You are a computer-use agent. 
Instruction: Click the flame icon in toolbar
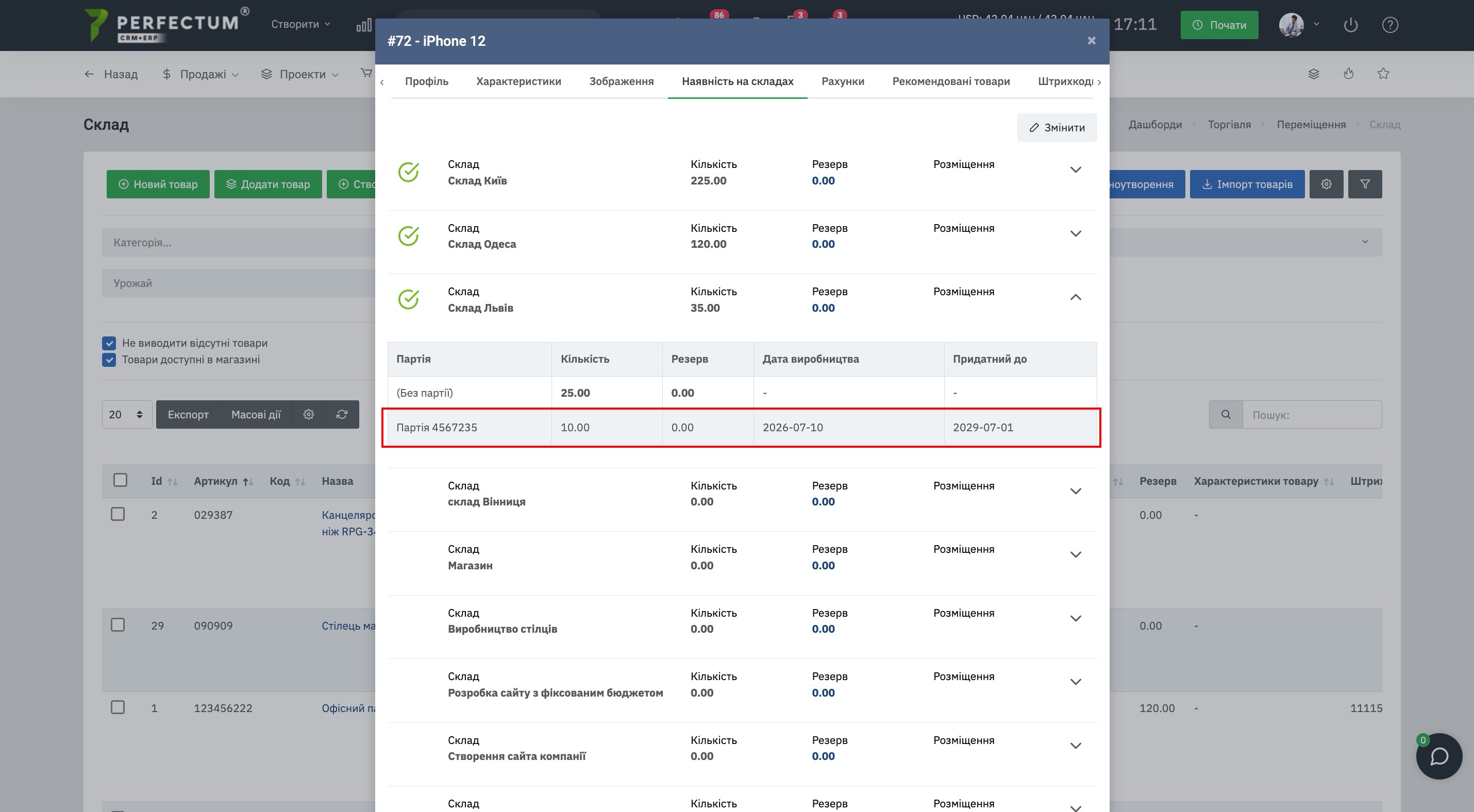[1348, 74]
